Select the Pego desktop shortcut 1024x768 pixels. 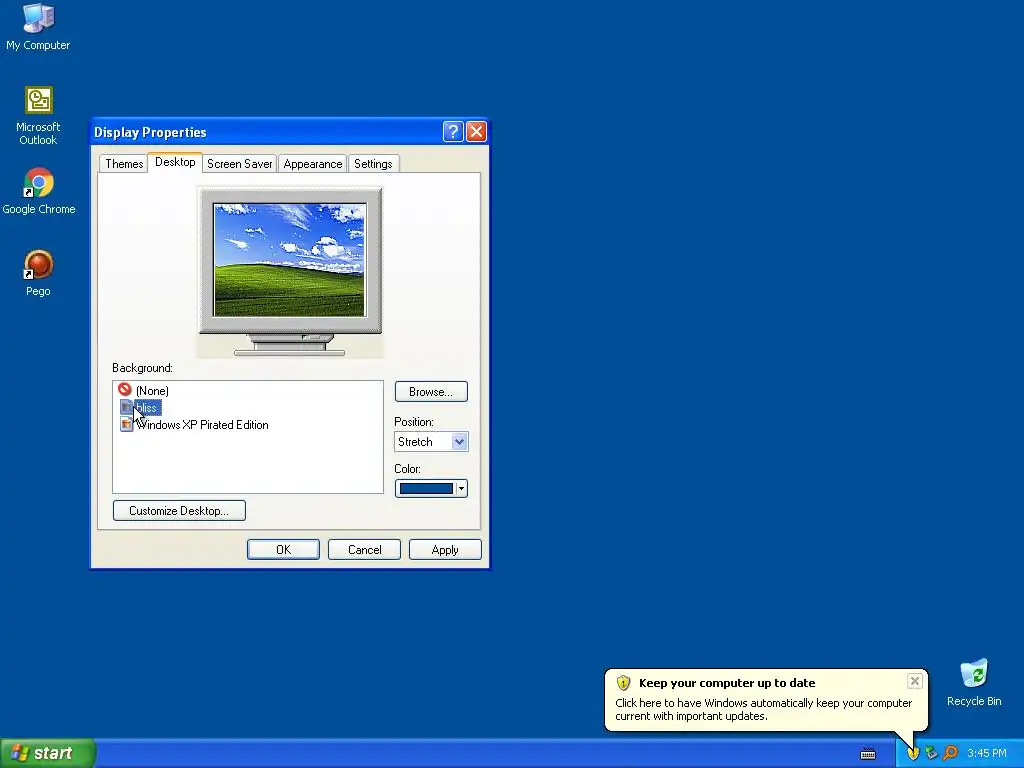click(x=38, y=273)
